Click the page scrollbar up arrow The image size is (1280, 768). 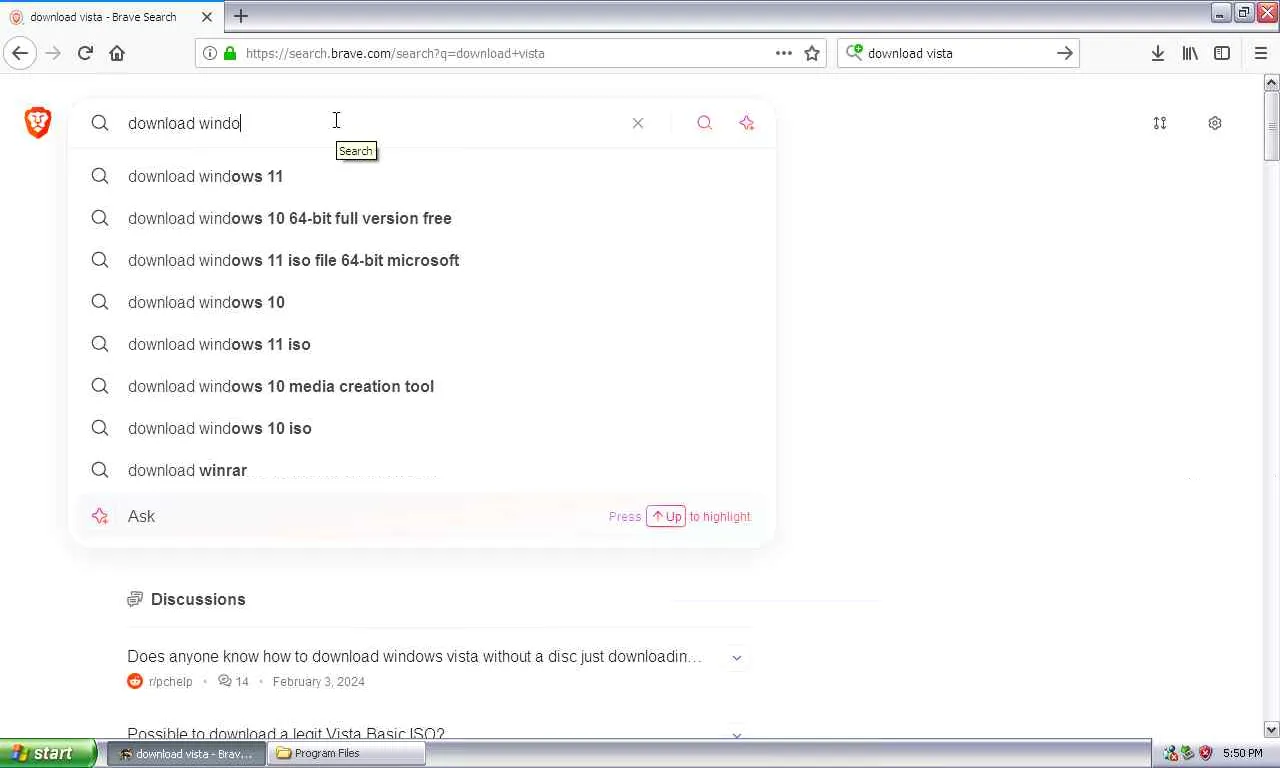(x=1272, y=82)
